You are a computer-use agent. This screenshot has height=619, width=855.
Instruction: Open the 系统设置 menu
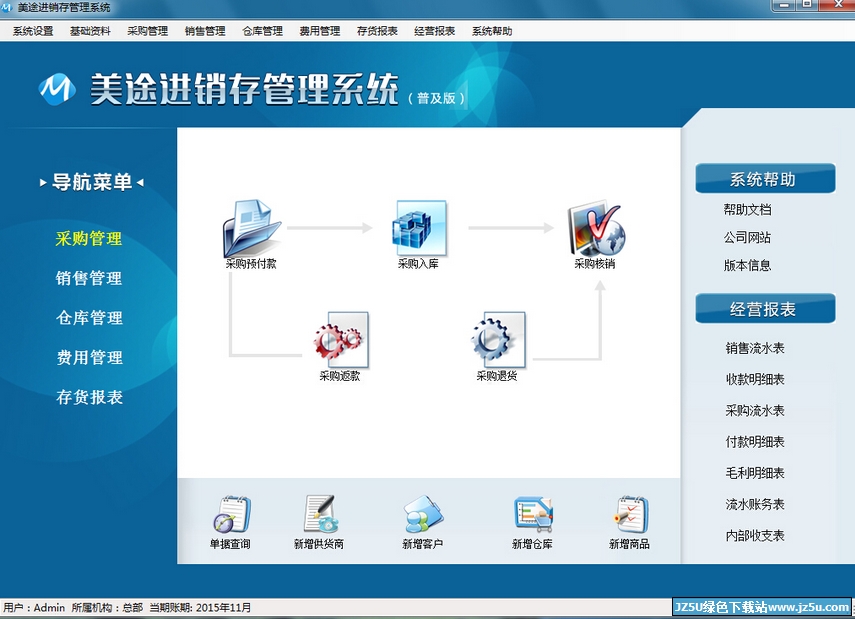(33, 31)
